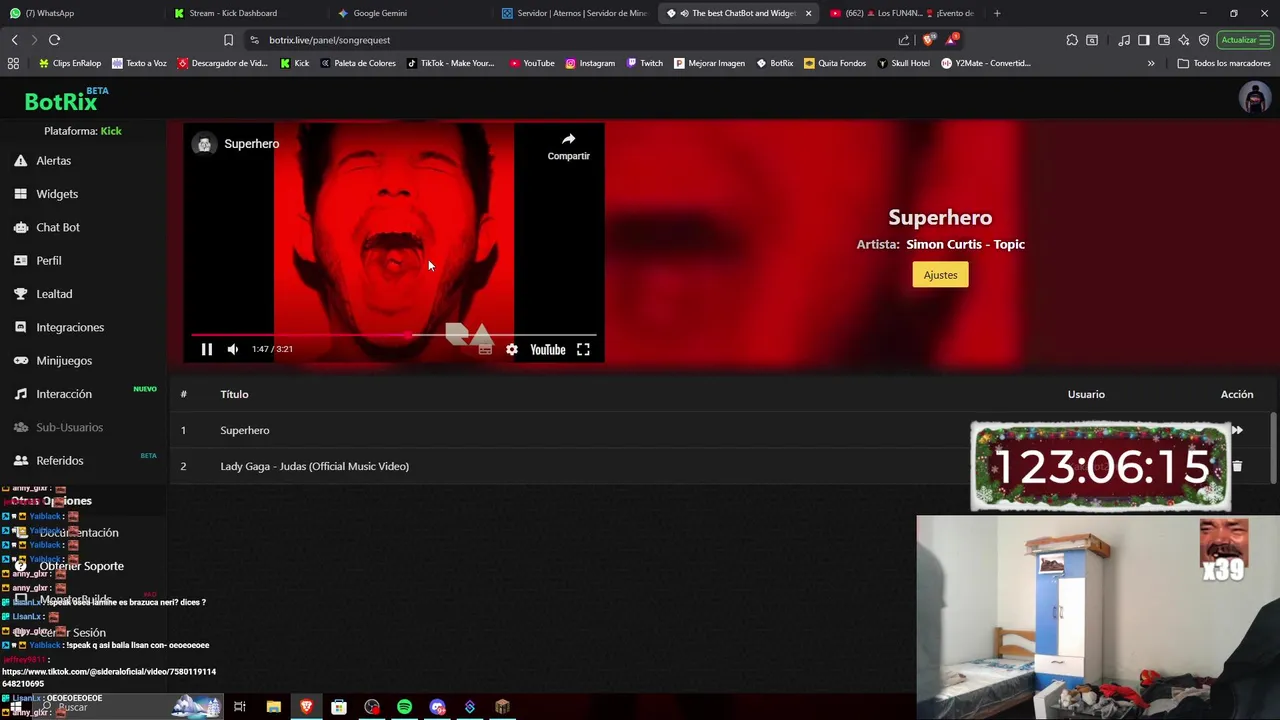Close the BotRix ChatBot tab
The image size is (1280, 720).
[808, 13]
